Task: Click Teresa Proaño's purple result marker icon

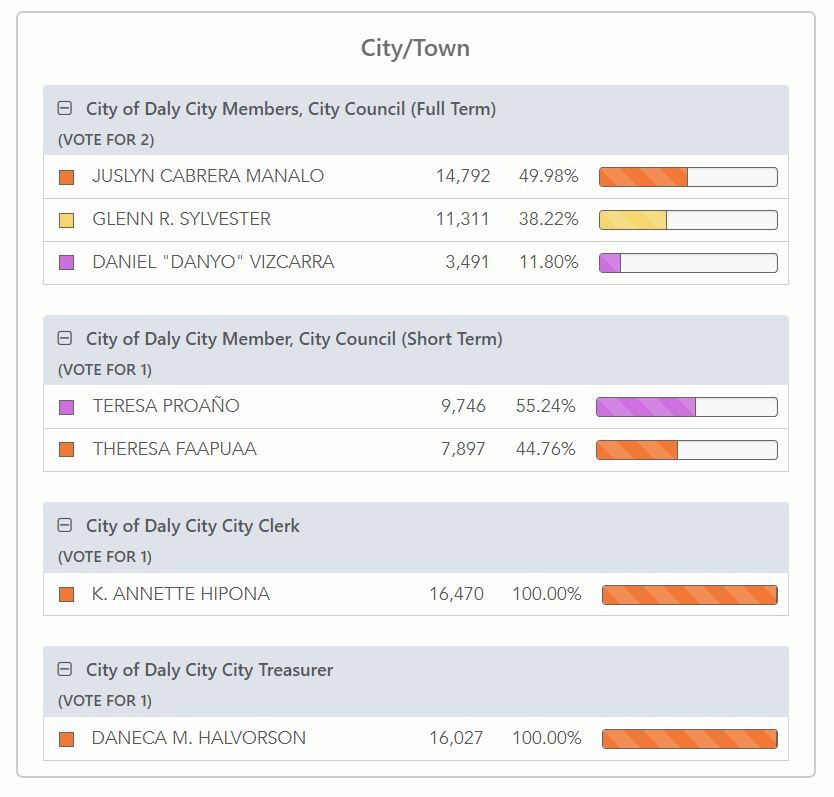Action: pos(68,406)
